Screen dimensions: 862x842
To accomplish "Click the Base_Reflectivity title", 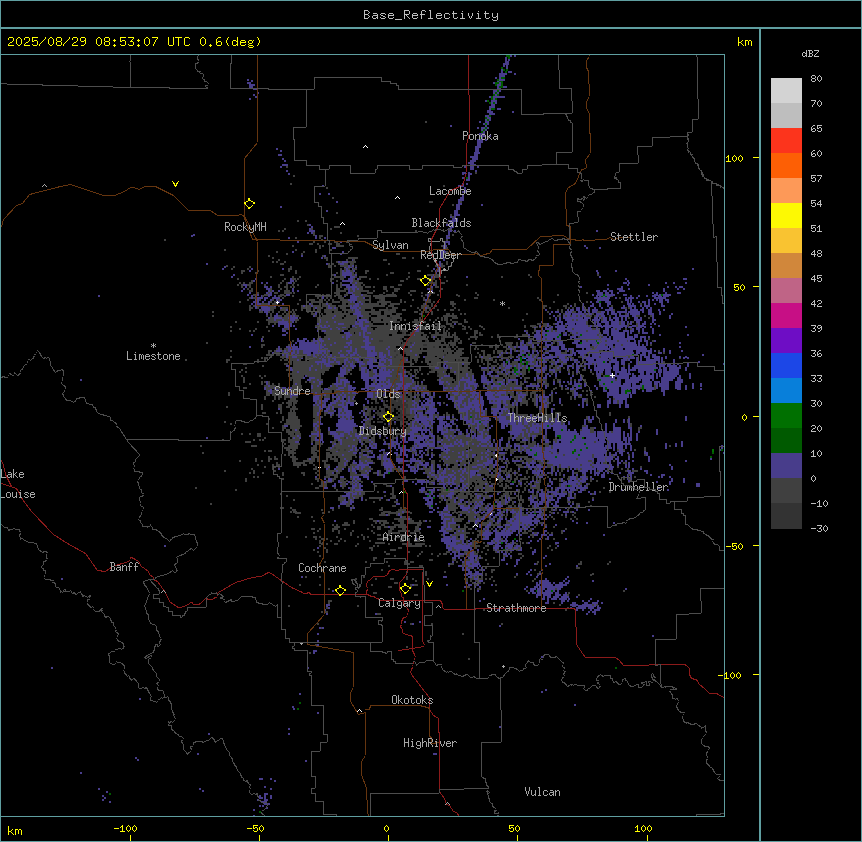I will pyautogui.click(x=431, y=15).
